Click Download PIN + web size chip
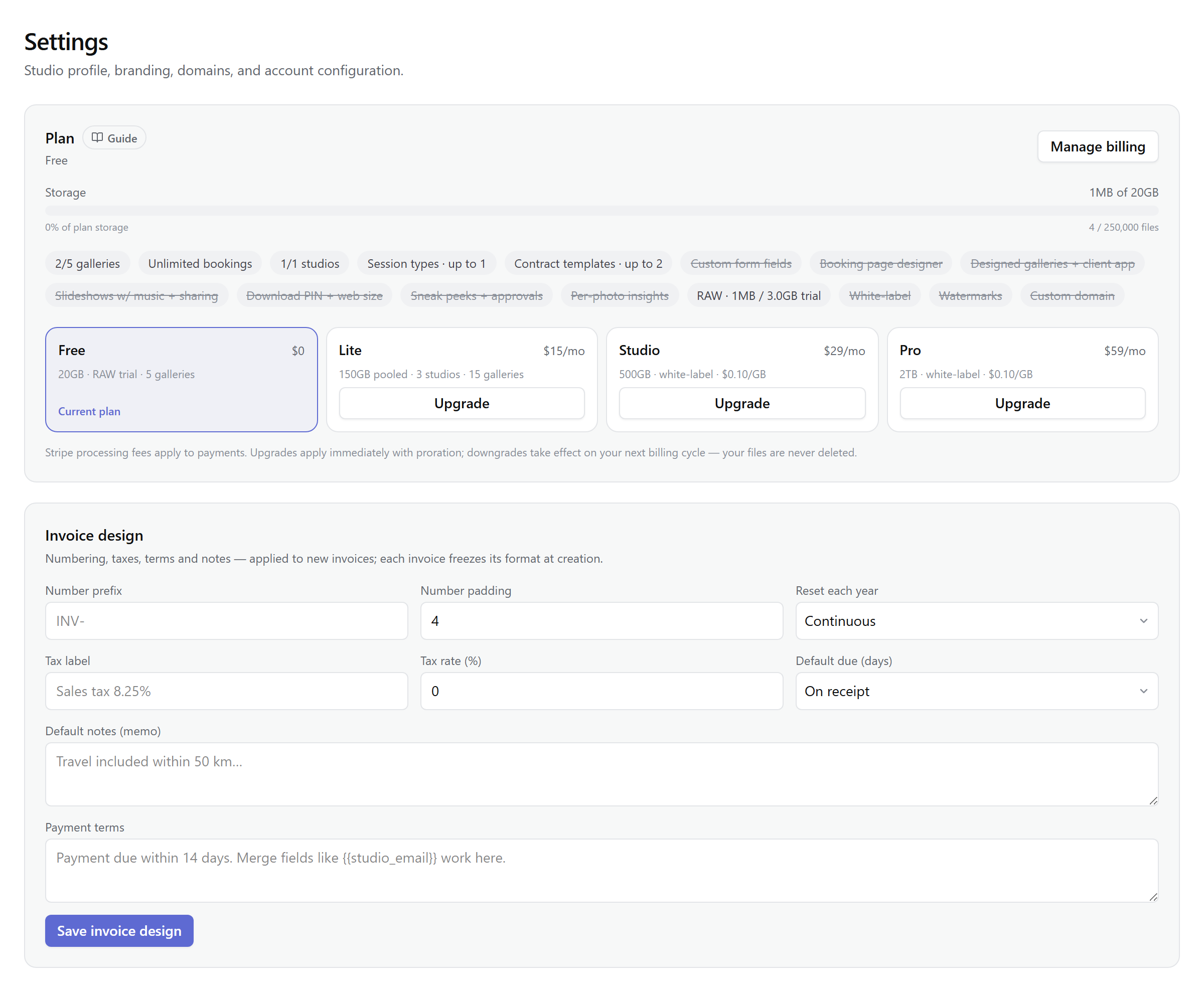Screen dimensions: 1204x993 314,296
